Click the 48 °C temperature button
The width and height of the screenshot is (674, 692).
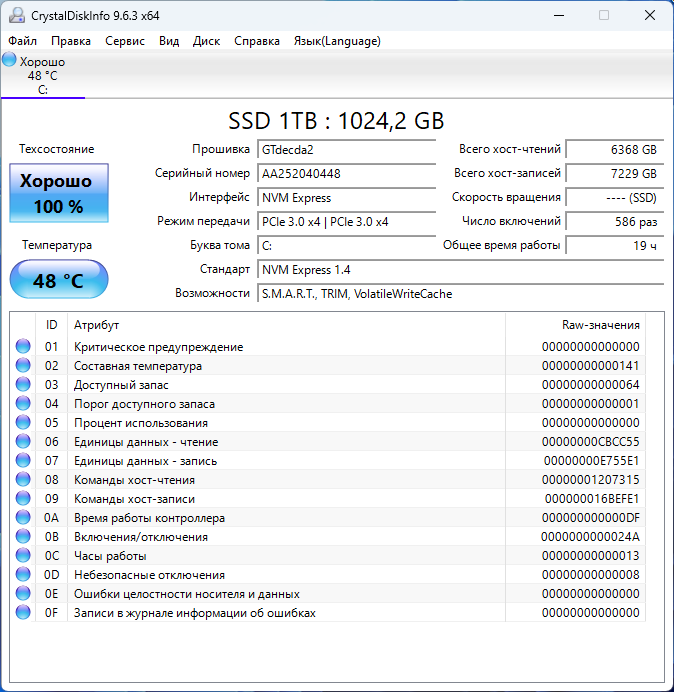[58, 280]
